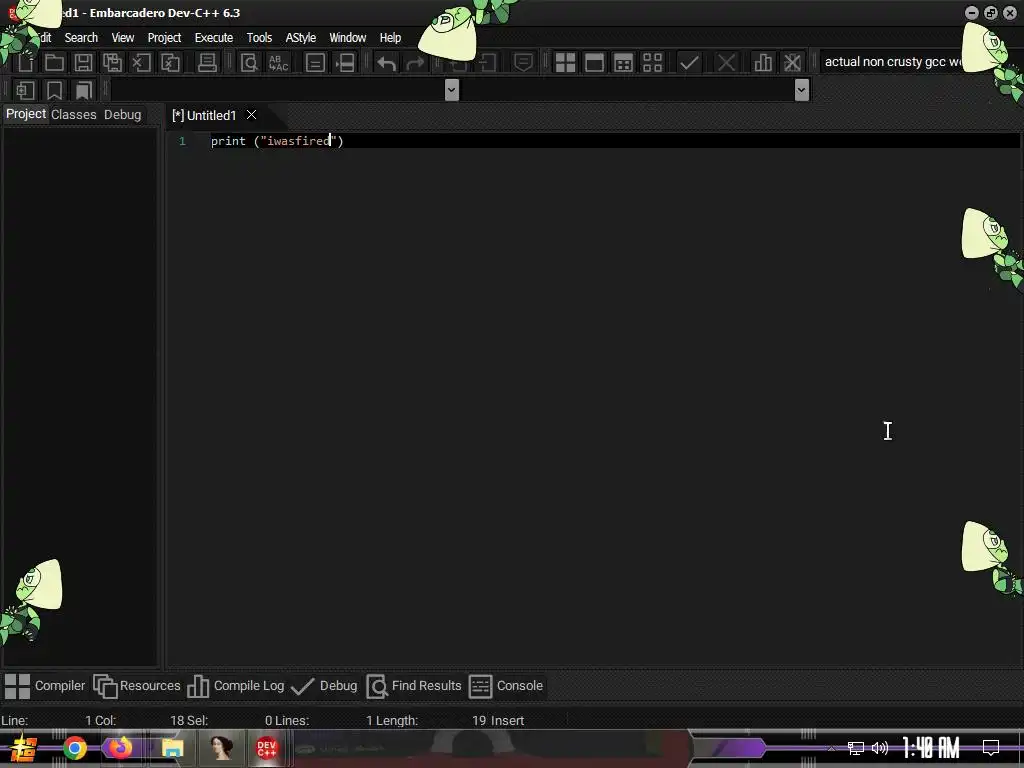This screenshot has width=1024, height=768.
Task: Click the Go to function icon
Action: 315,63
